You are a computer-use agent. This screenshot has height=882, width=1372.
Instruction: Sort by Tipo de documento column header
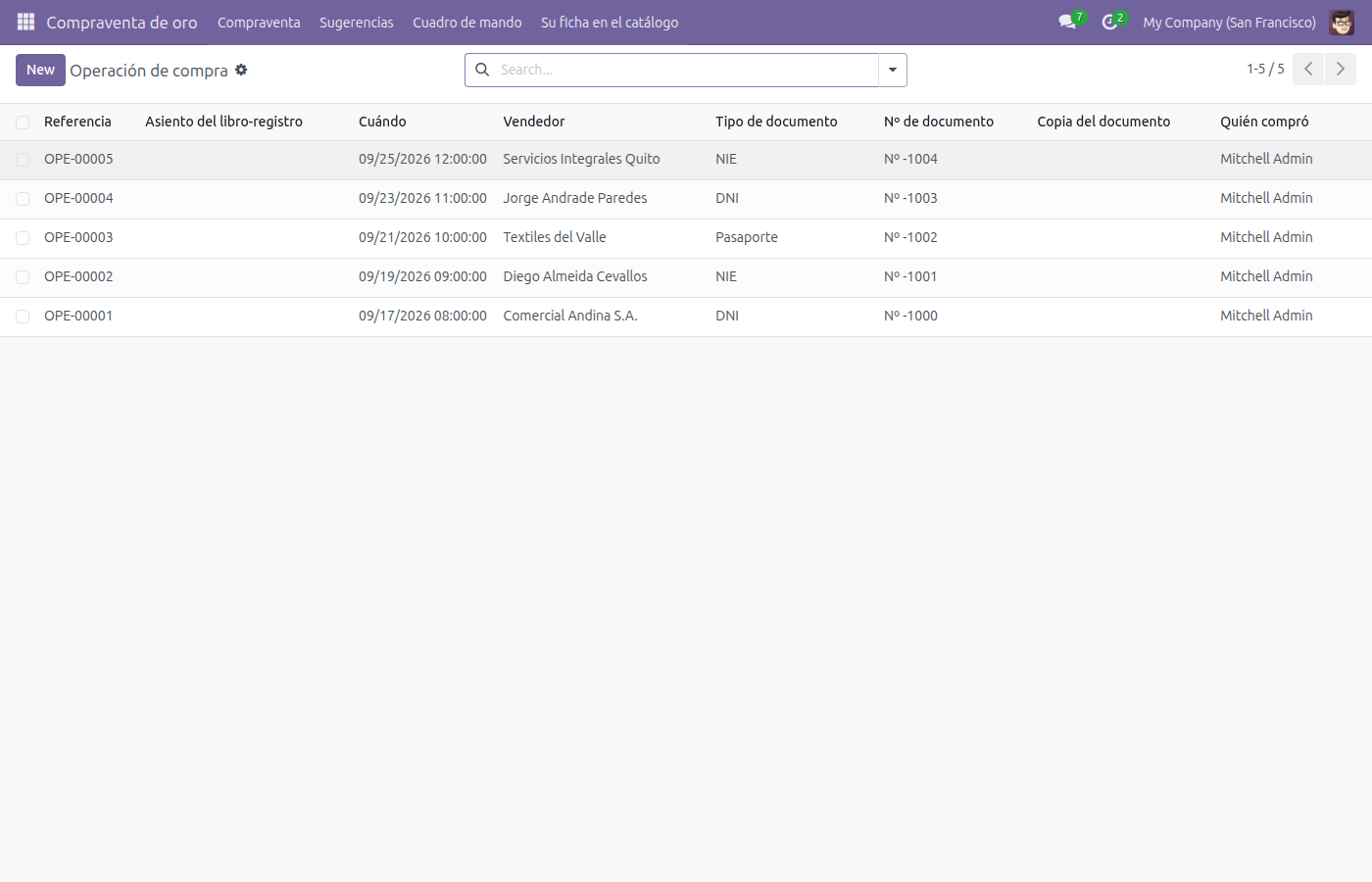coord(776,122)
